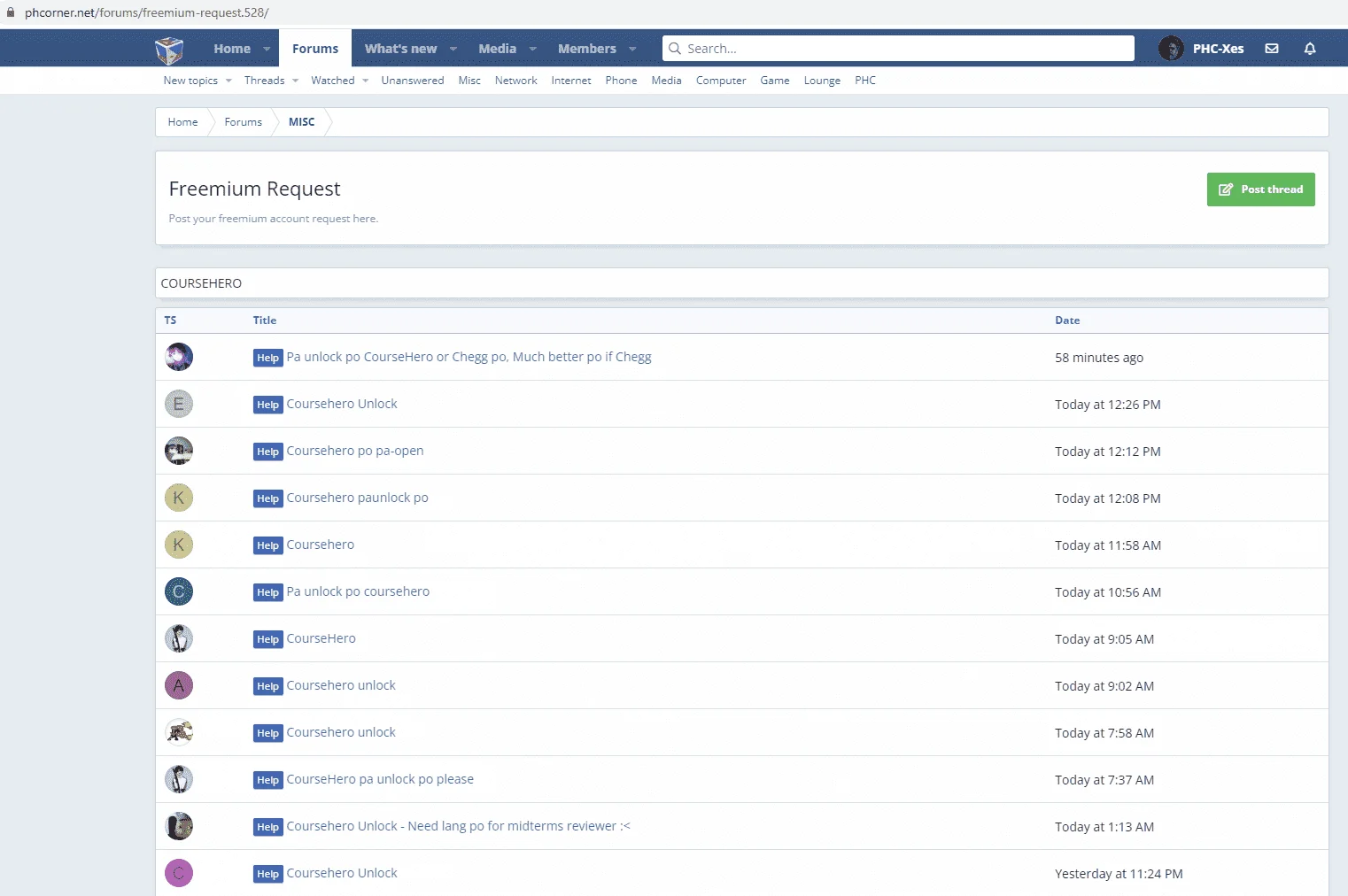The width and height of the screenshot is (1348, 896).
Task: Expand the What's new dropdown arrow
Action: point(453,49)
